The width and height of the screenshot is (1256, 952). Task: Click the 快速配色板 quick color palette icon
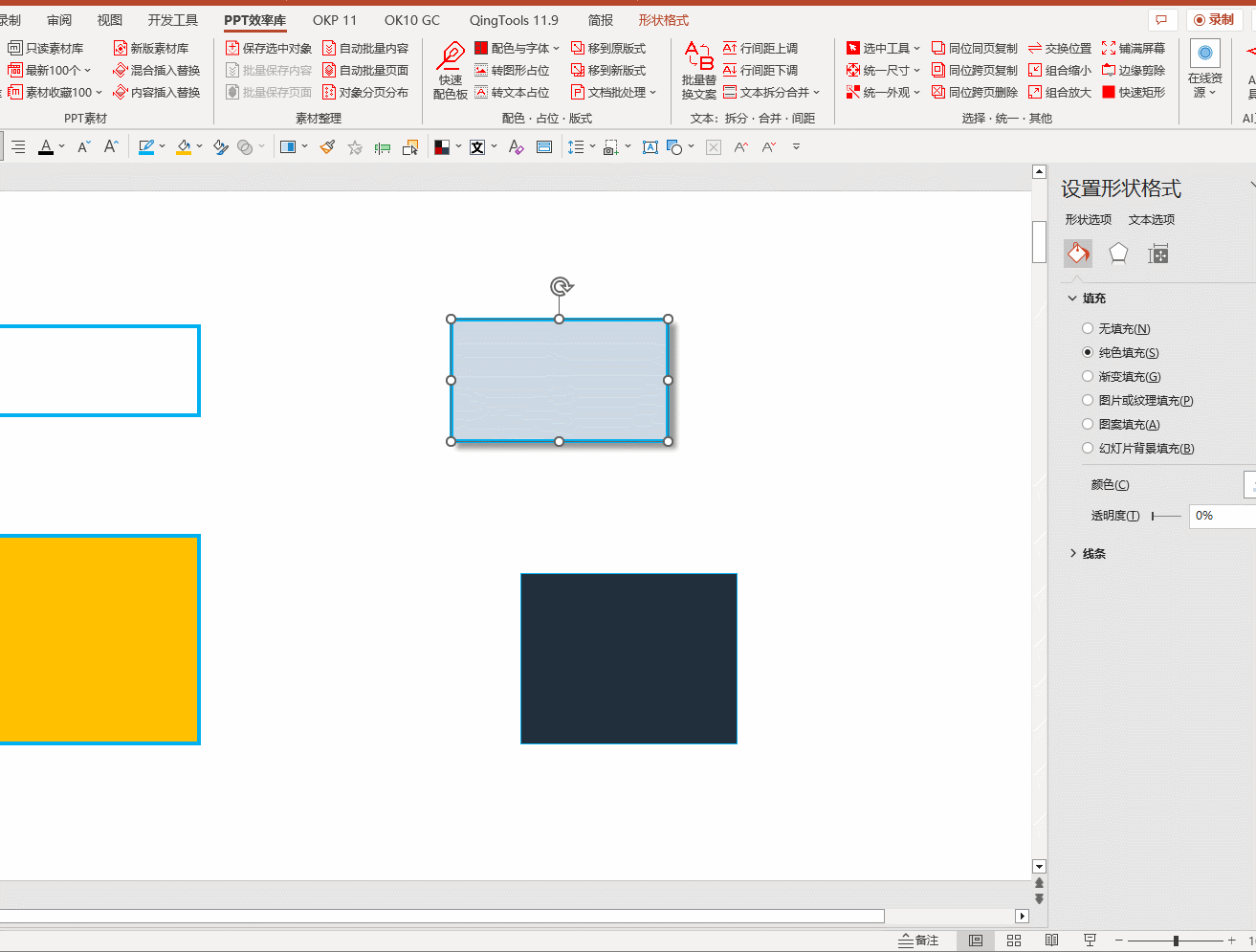pos(451,70)
